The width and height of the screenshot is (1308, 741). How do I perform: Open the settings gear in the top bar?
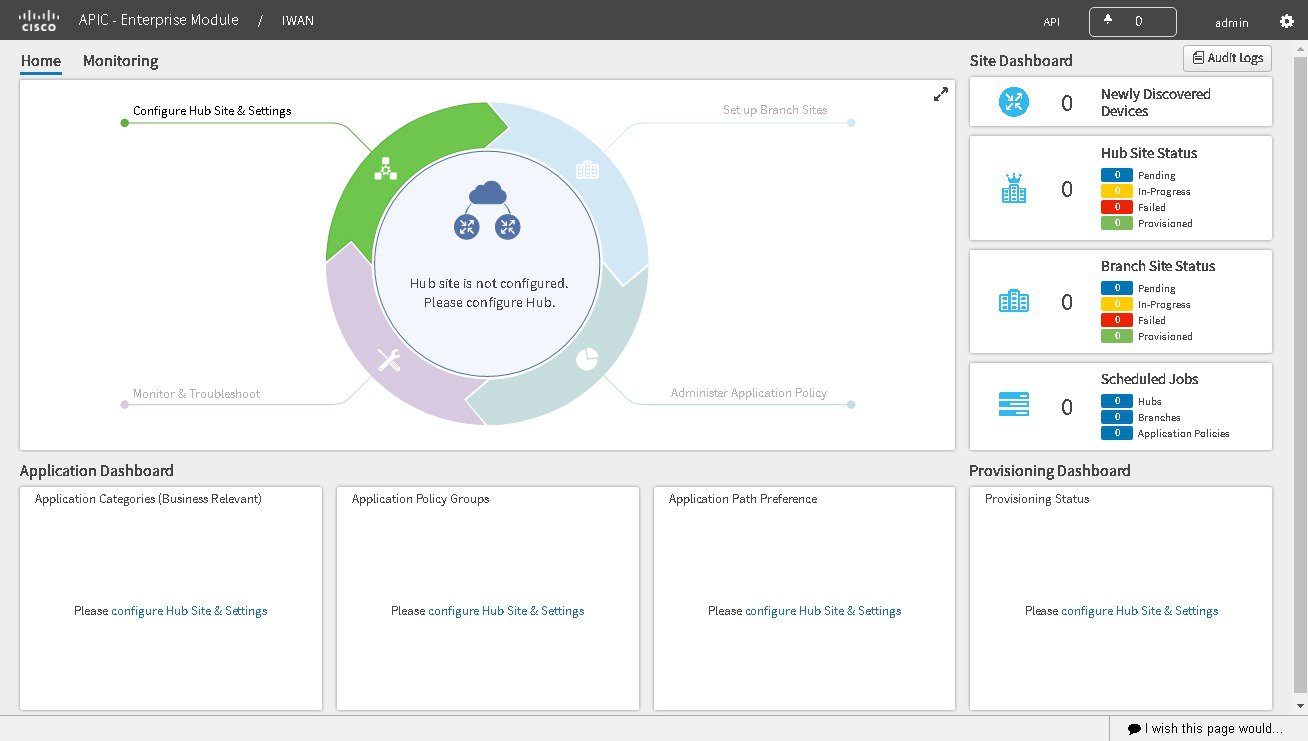(x=1286, y=20)
